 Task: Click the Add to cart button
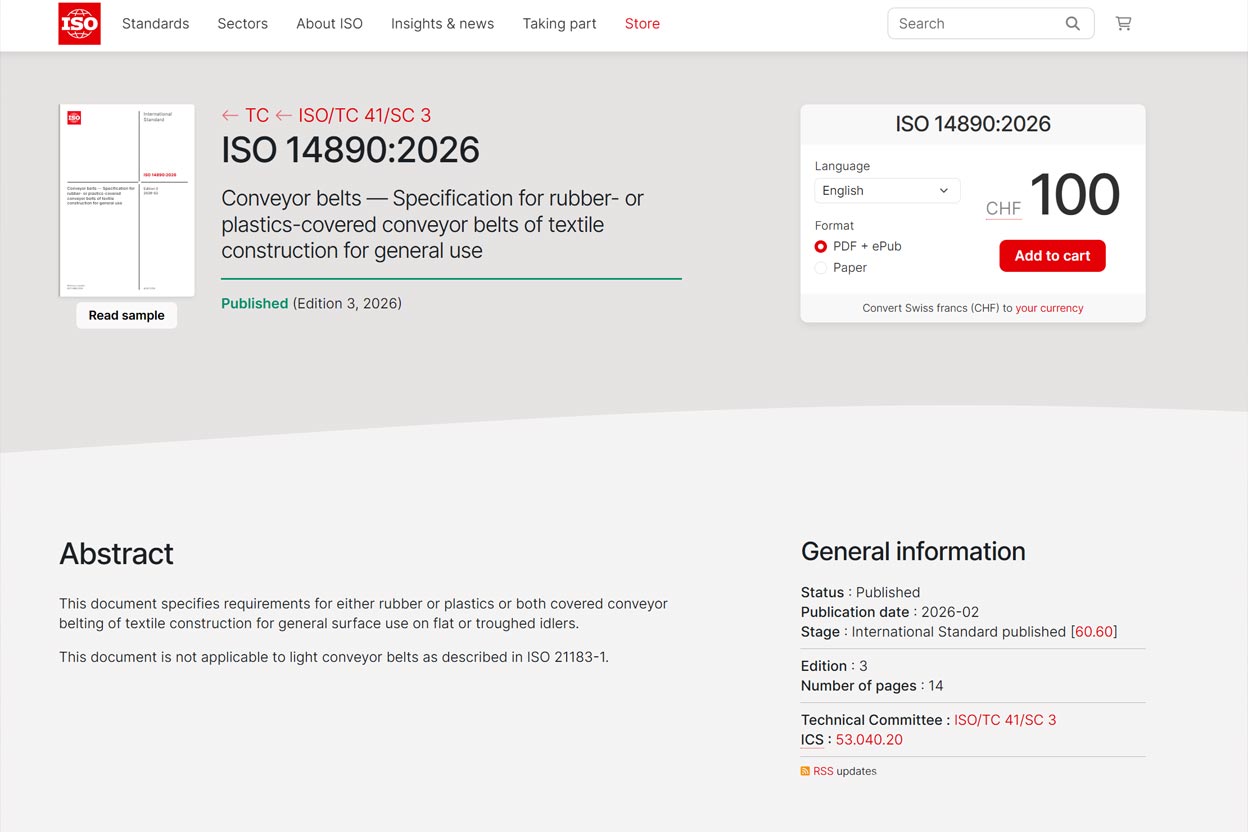1052,256
